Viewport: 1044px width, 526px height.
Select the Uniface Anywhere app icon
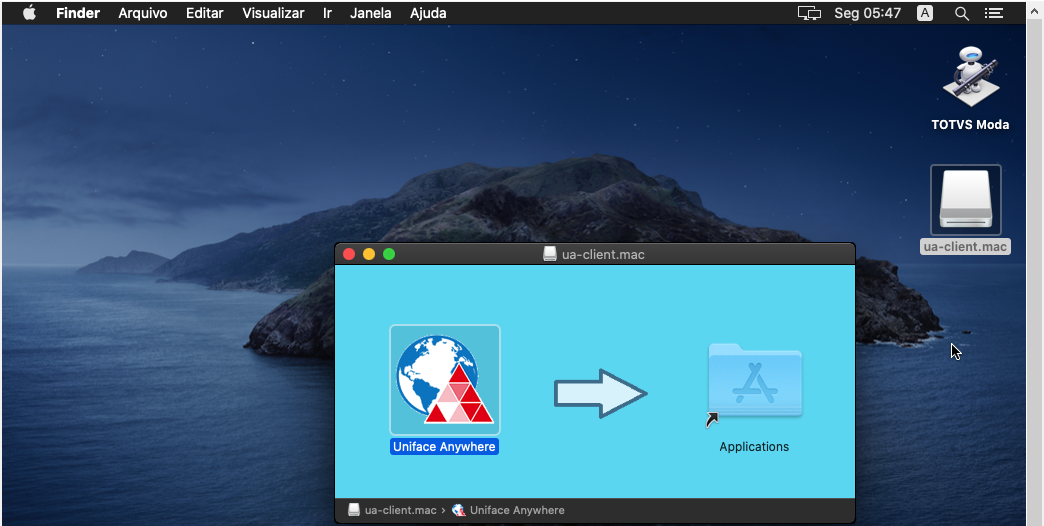(x=445, y=380)
